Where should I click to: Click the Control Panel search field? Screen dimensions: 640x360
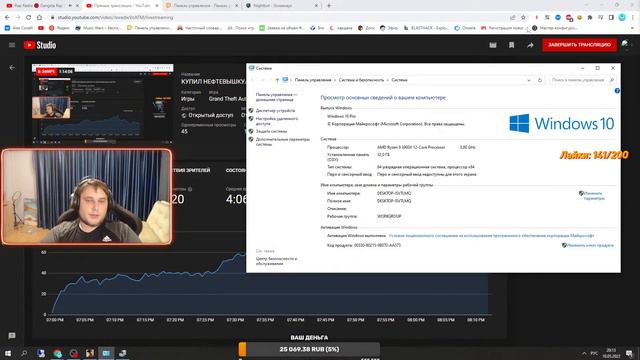pyautogui.click(x=582, y=80)
